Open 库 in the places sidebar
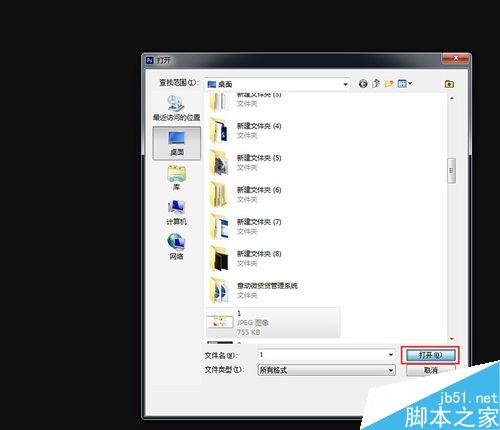This screenshot has height=430, width=500. pos(176,178)
